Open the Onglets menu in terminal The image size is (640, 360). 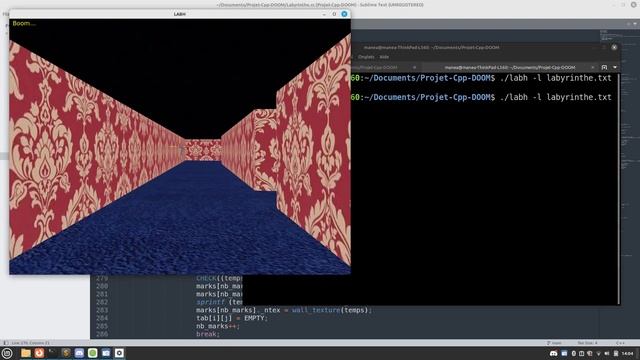pyautogui.click(x=366, y=57)
